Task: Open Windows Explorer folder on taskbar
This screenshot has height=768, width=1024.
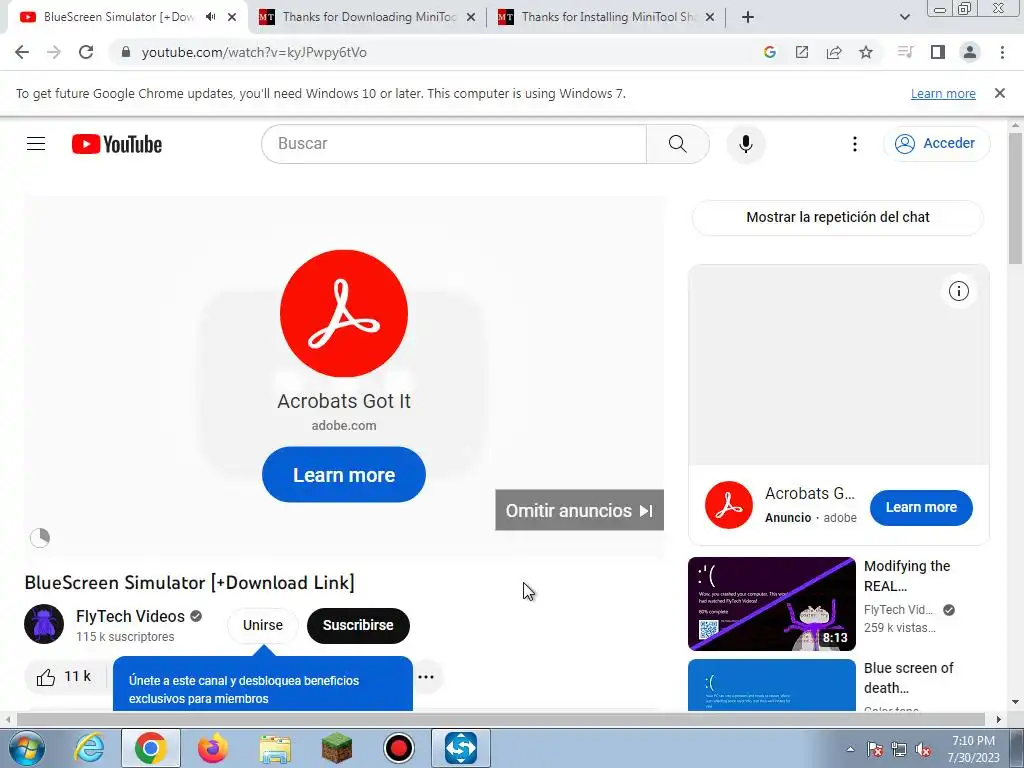Action: [275, 748]
